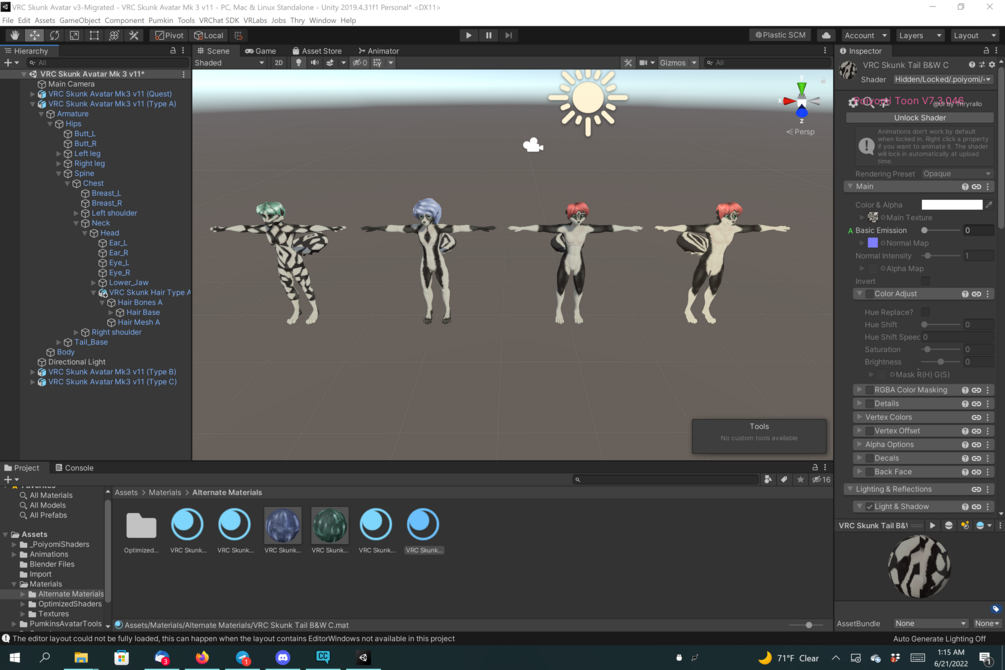Viewport: 1005px width, 670px height.
Task: Open the Shader dropdown
Action: pos(942,80)
